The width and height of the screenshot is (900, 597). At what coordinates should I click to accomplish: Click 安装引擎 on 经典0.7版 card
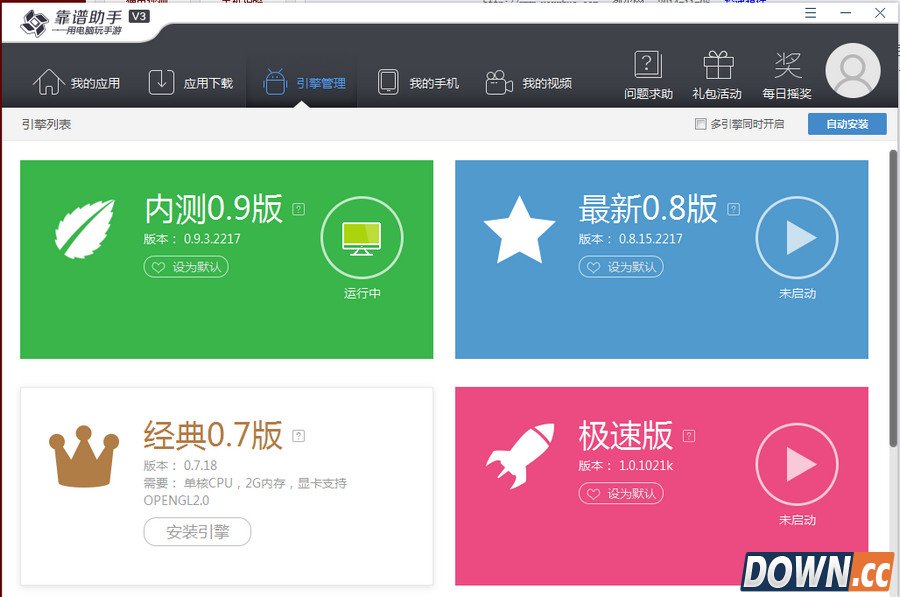click(x=197, y=532)
